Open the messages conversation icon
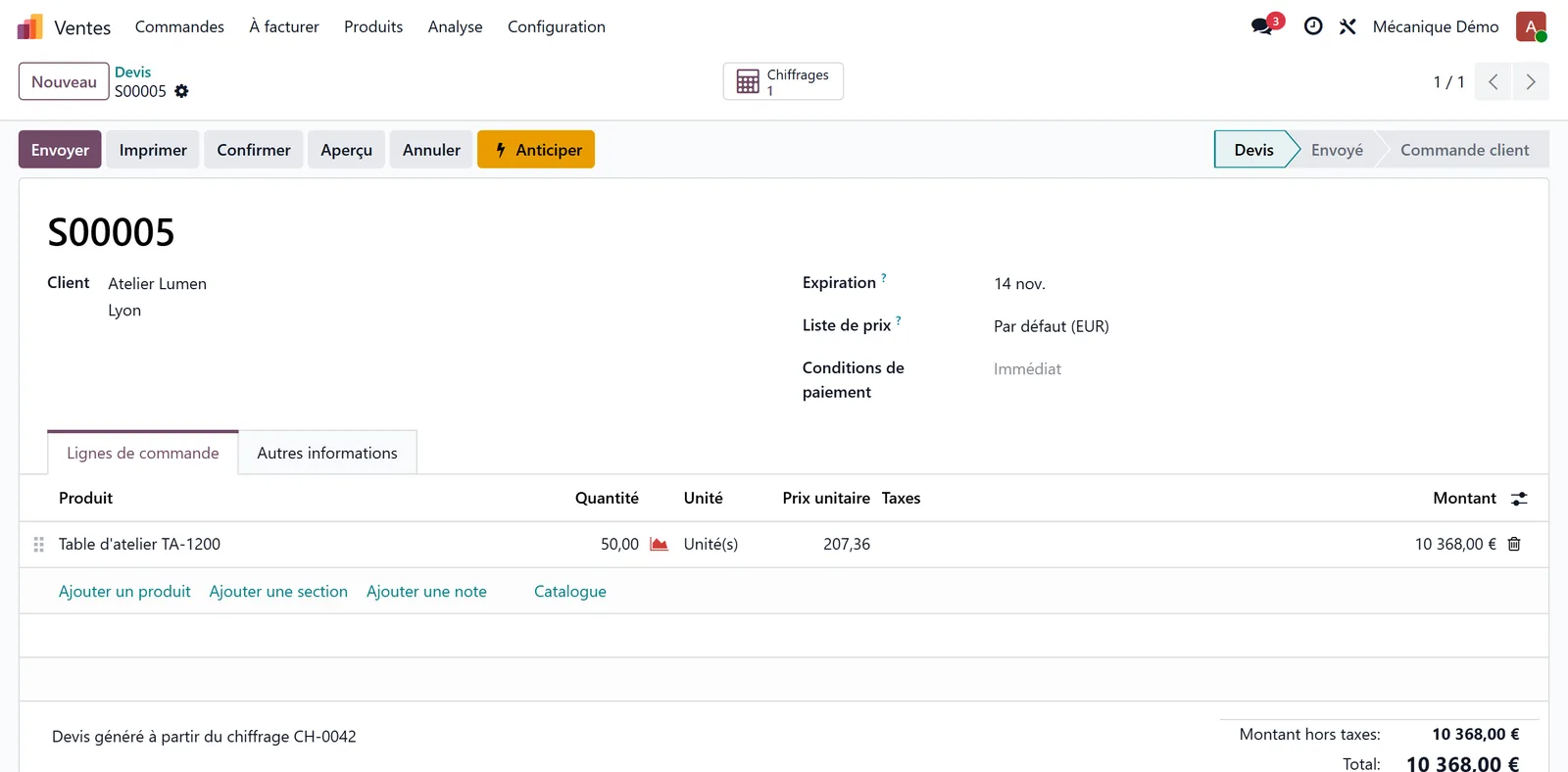The height and width of the screenshot is (772, 1568). pyautogui.click(x=1263, y=26)
